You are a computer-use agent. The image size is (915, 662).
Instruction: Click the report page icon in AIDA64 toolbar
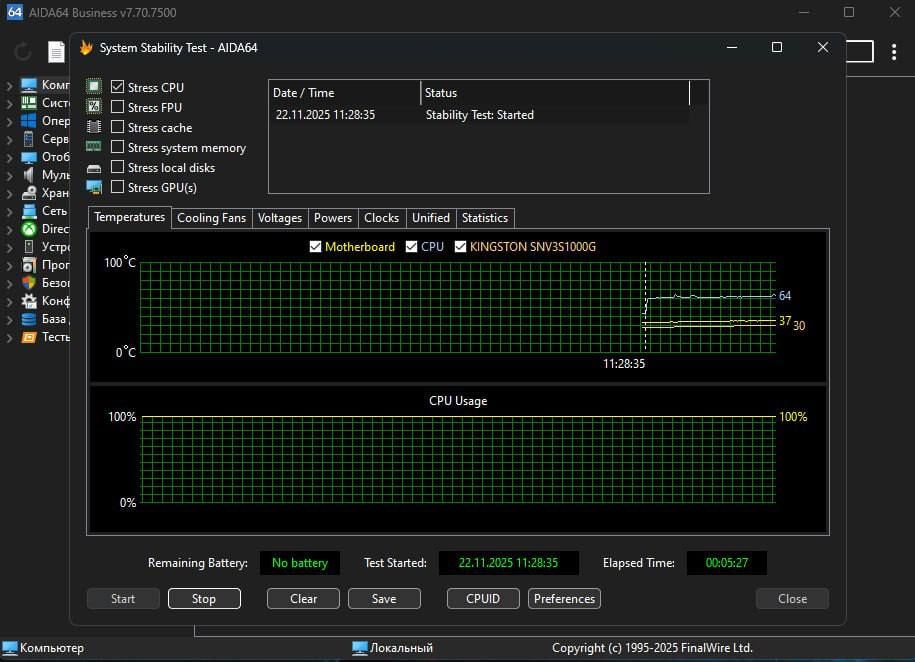pyautogui.click(x=56, y=51)
